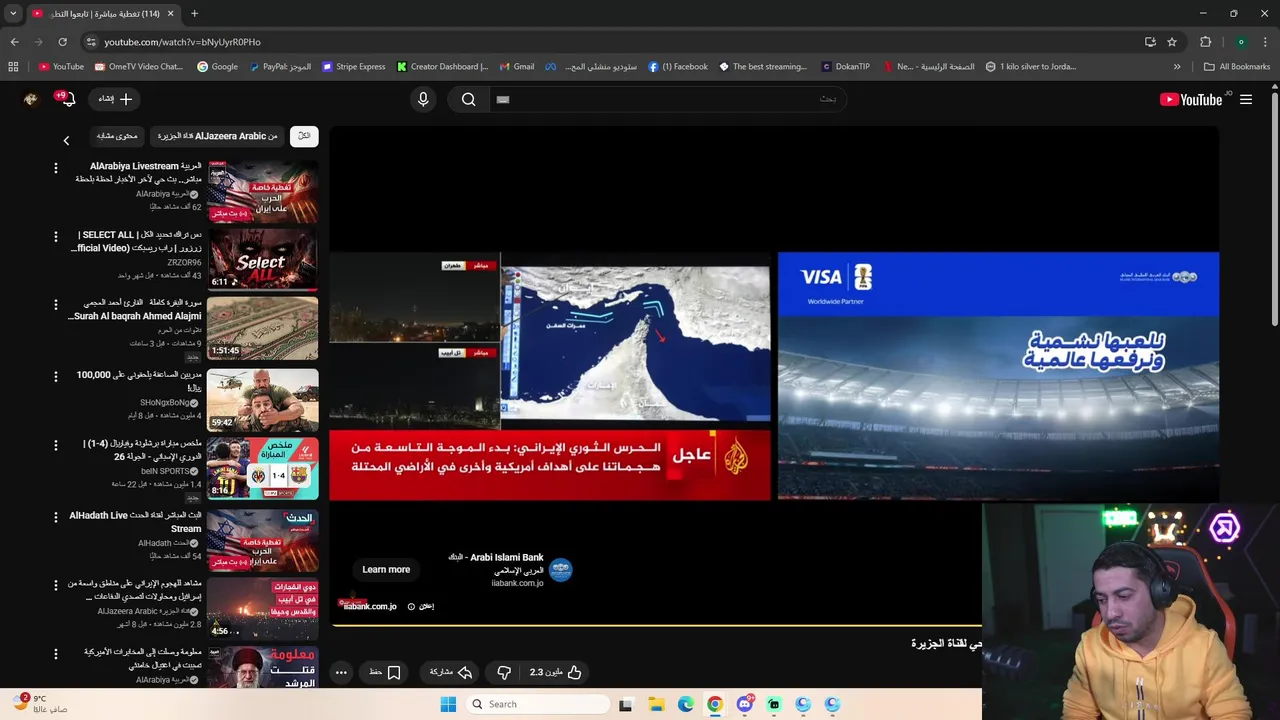The image size is (1280, 720).
Task: Open the Surah Al baqrah 1:51:45 thumbnail
Action: click(x=263, y=328)
